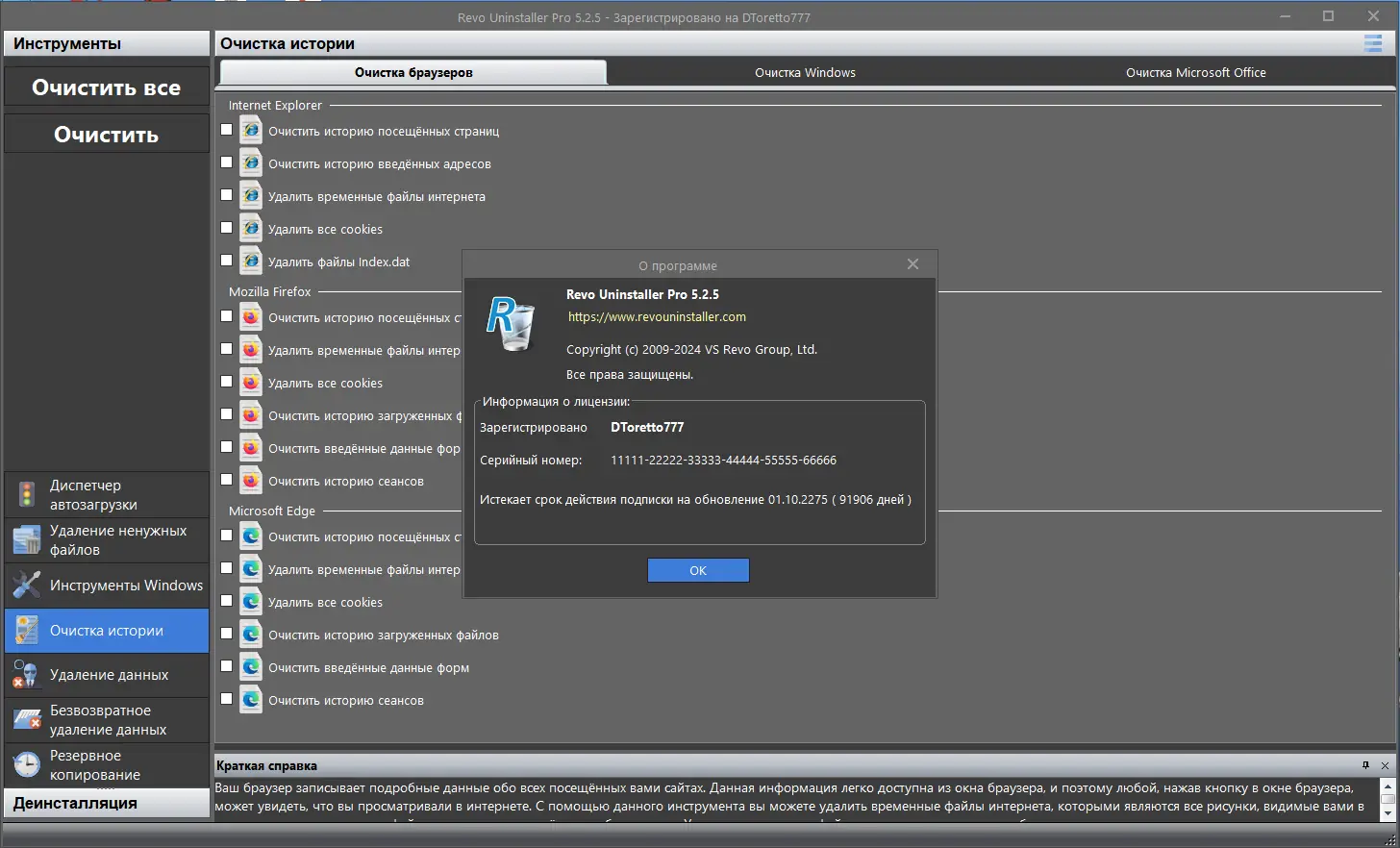Click the IE icon beside Удалить временные файлы интернета
Image resolution: width=1400 pixels, height=848 pixels.
(x=251, y=195)
